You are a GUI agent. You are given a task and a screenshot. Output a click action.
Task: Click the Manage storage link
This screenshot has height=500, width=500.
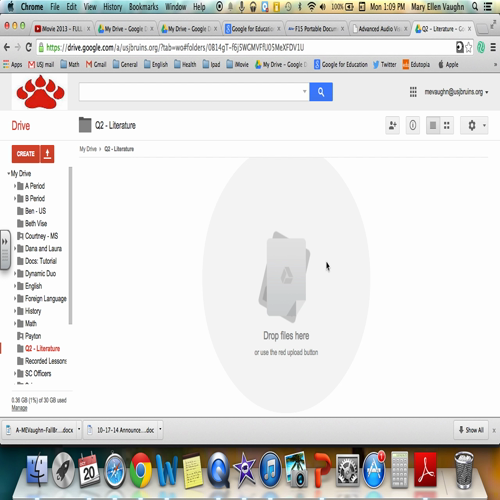point(19,408)
